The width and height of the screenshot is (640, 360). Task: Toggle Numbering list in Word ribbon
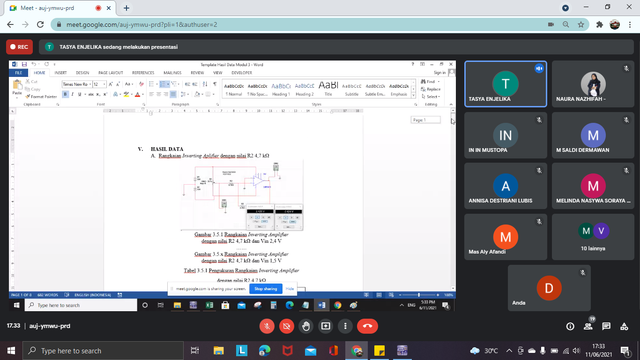(164, 84)
